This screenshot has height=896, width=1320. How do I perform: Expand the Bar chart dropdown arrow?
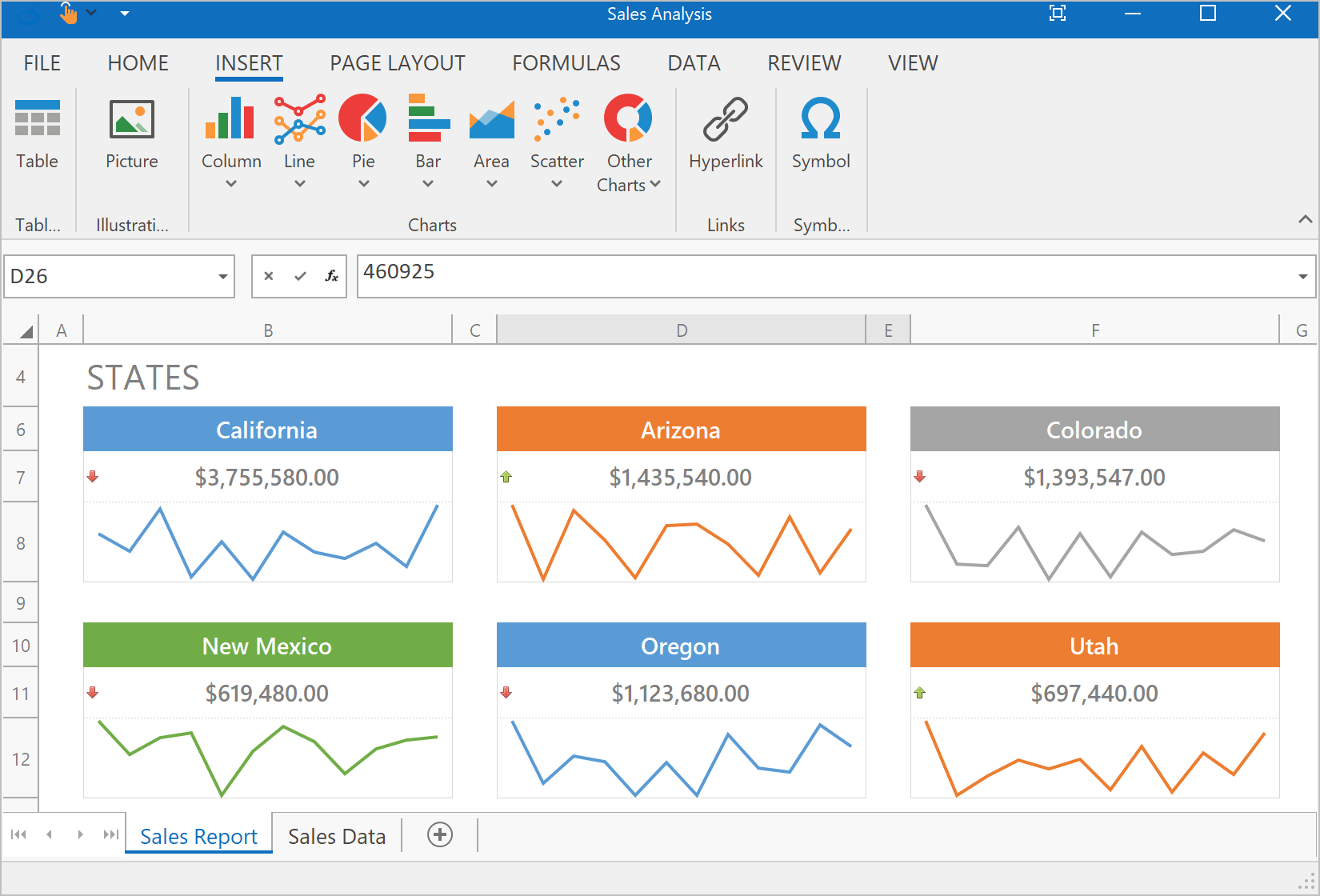[428, 184]
